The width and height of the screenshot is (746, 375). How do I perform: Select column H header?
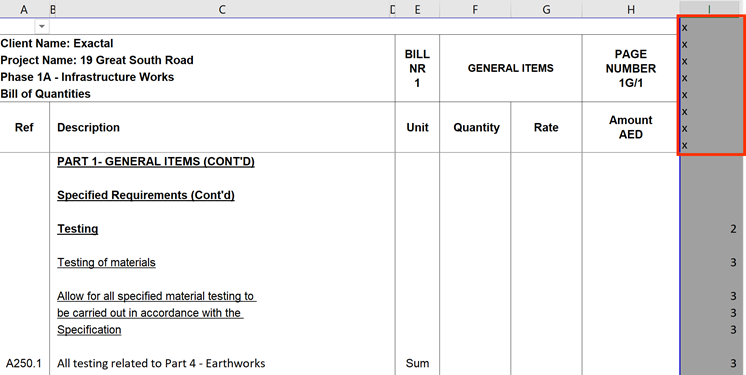point(631,9)
